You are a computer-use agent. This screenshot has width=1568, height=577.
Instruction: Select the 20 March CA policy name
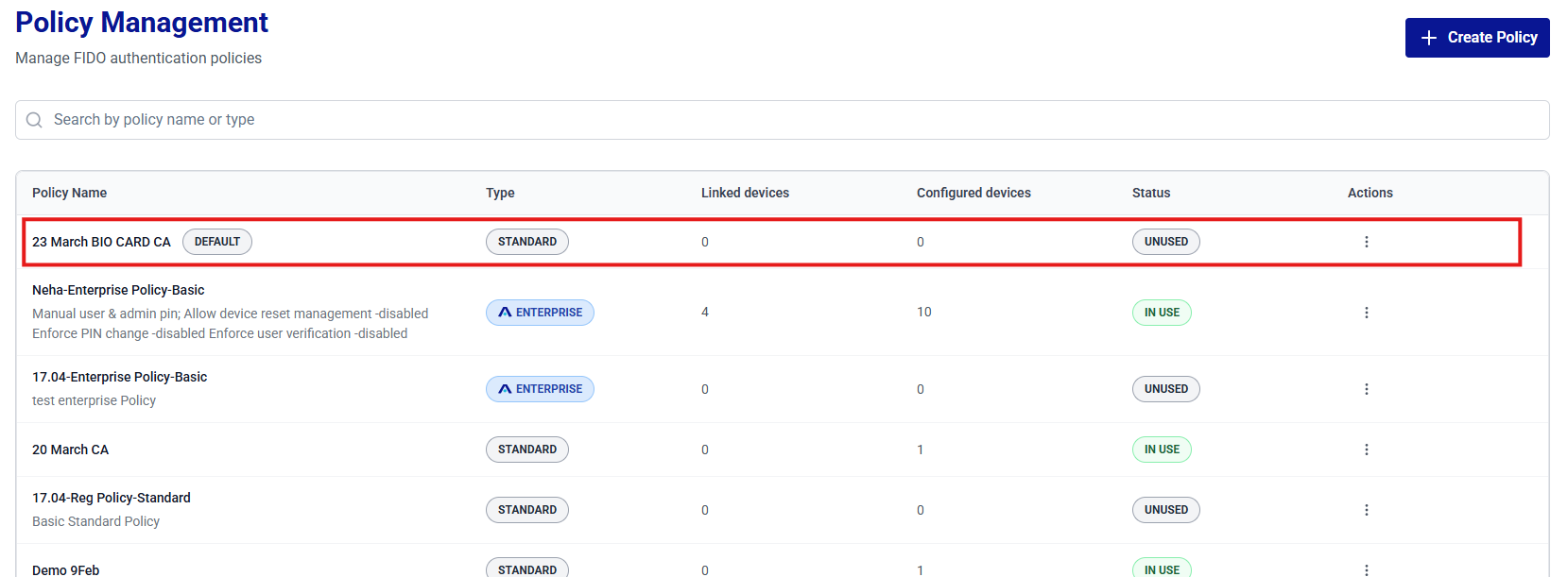70,450
